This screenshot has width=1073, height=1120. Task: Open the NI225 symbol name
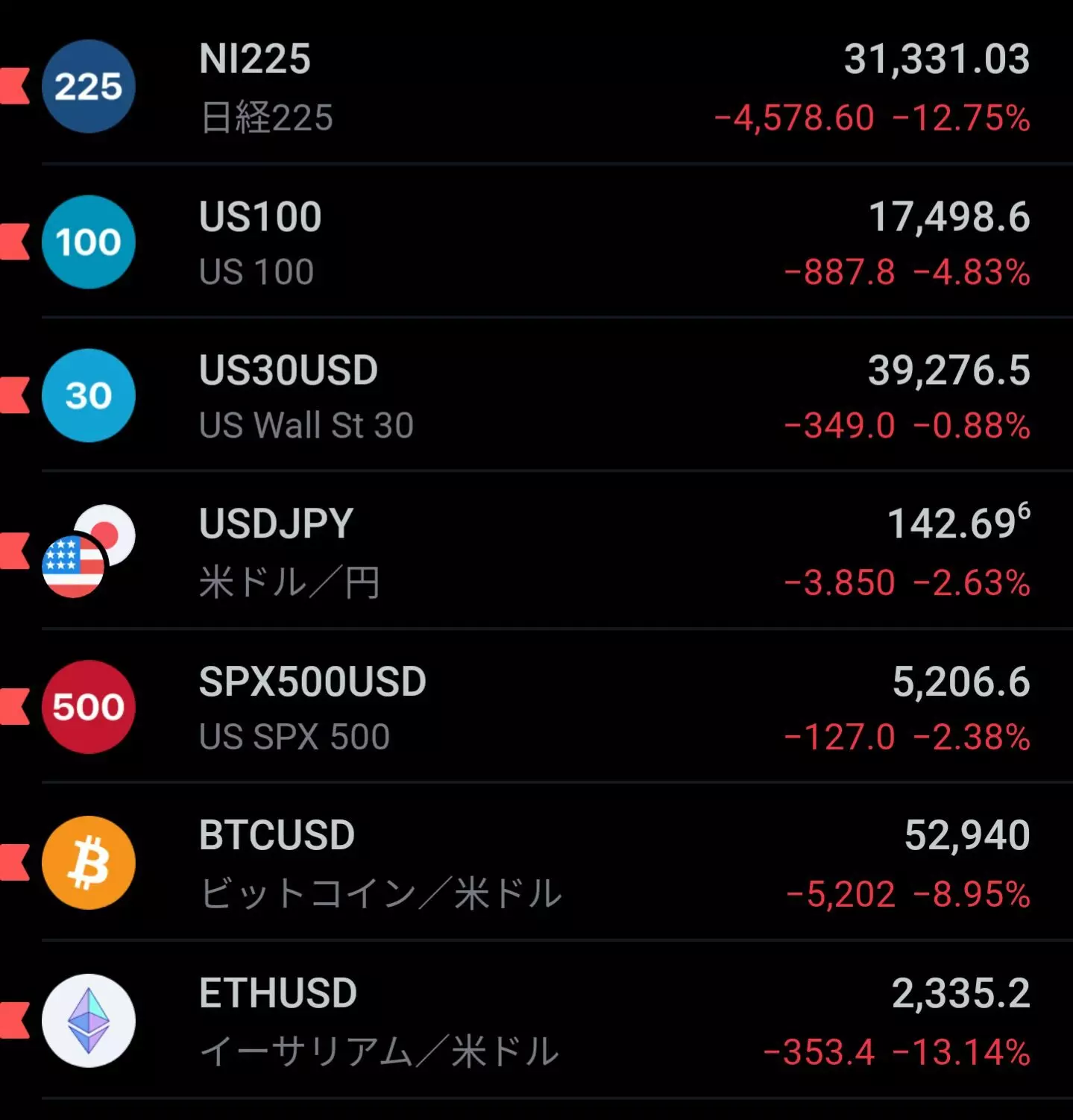coord(255,59)
